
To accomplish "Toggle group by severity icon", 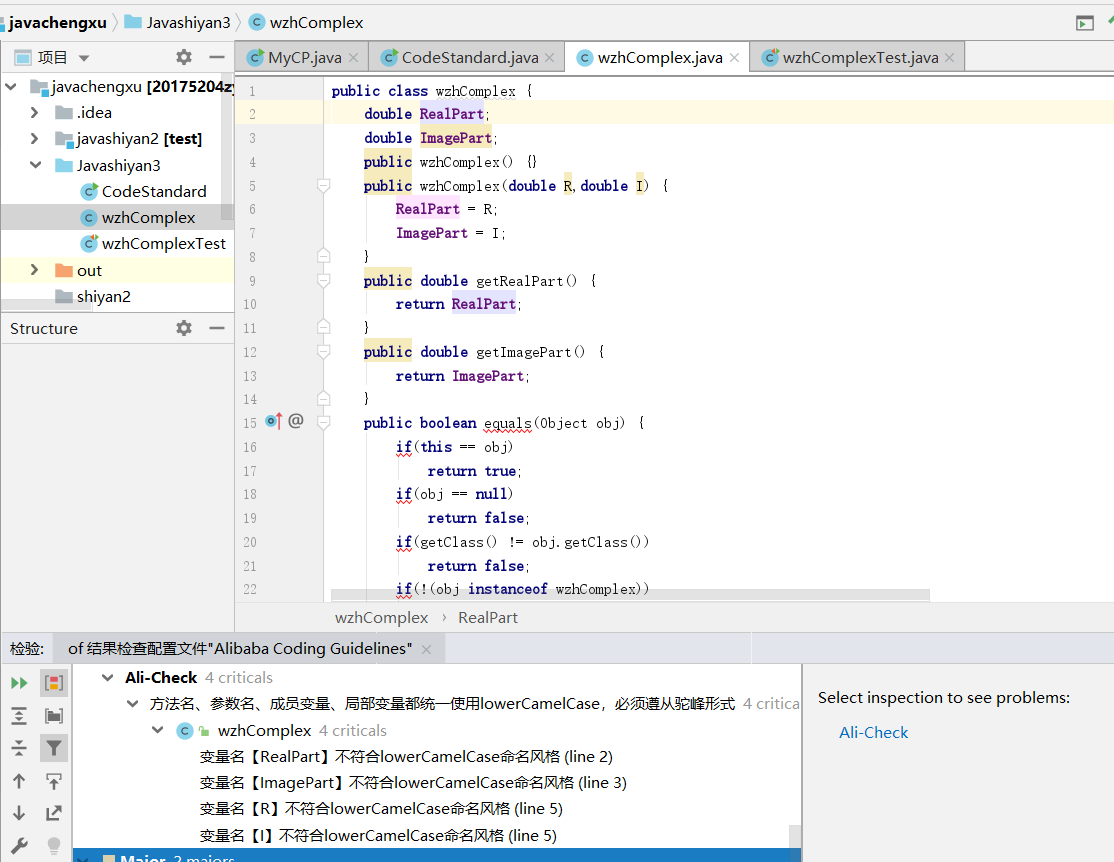I will click(x=54, y=683).
